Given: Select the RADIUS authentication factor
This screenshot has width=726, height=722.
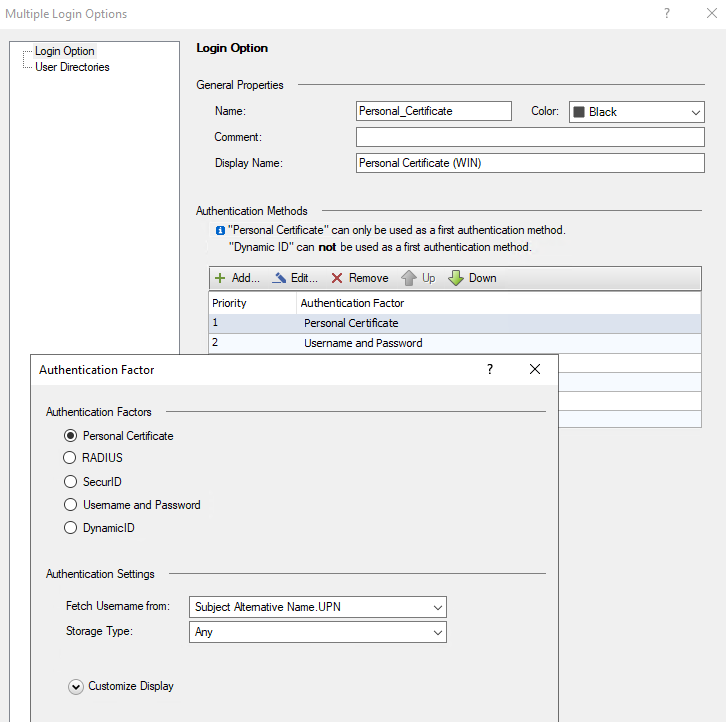Looking at the screenshot, I should pyautogui.click(x=70, y=458).
